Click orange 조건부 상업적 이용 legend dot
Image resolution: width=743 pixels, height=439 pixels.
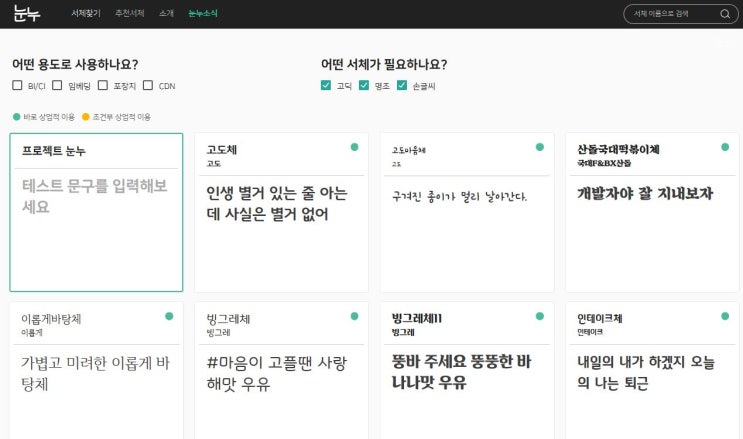click(86, 117)
